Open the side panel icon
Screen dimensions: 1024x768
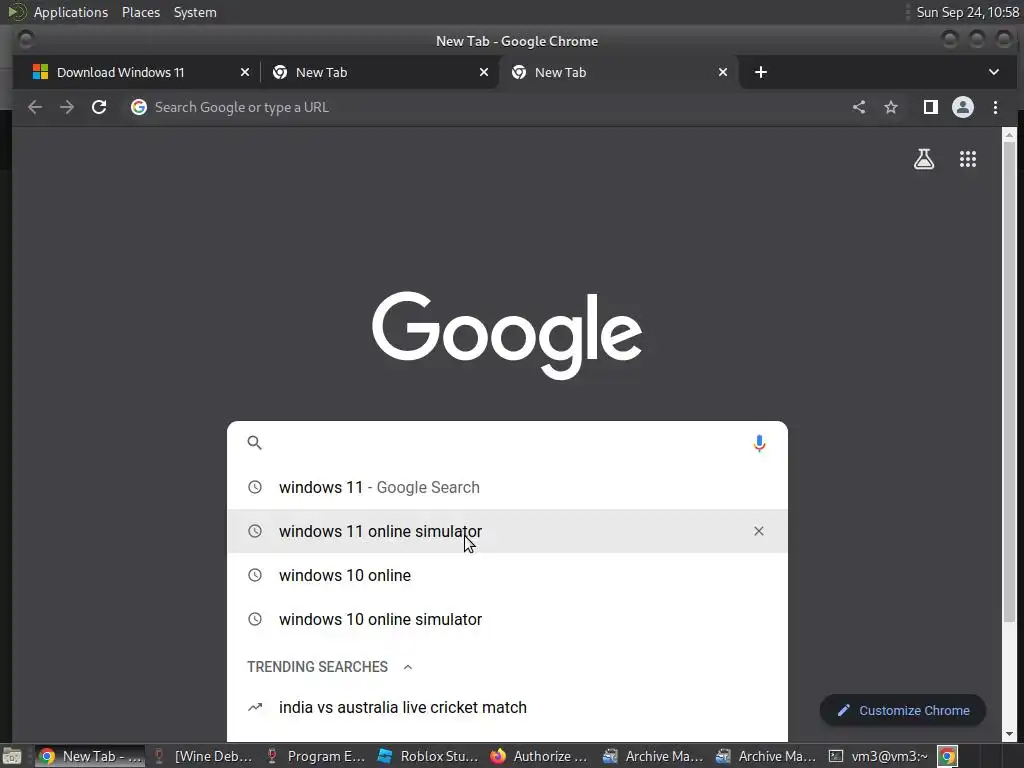click(x=931, y=107)
